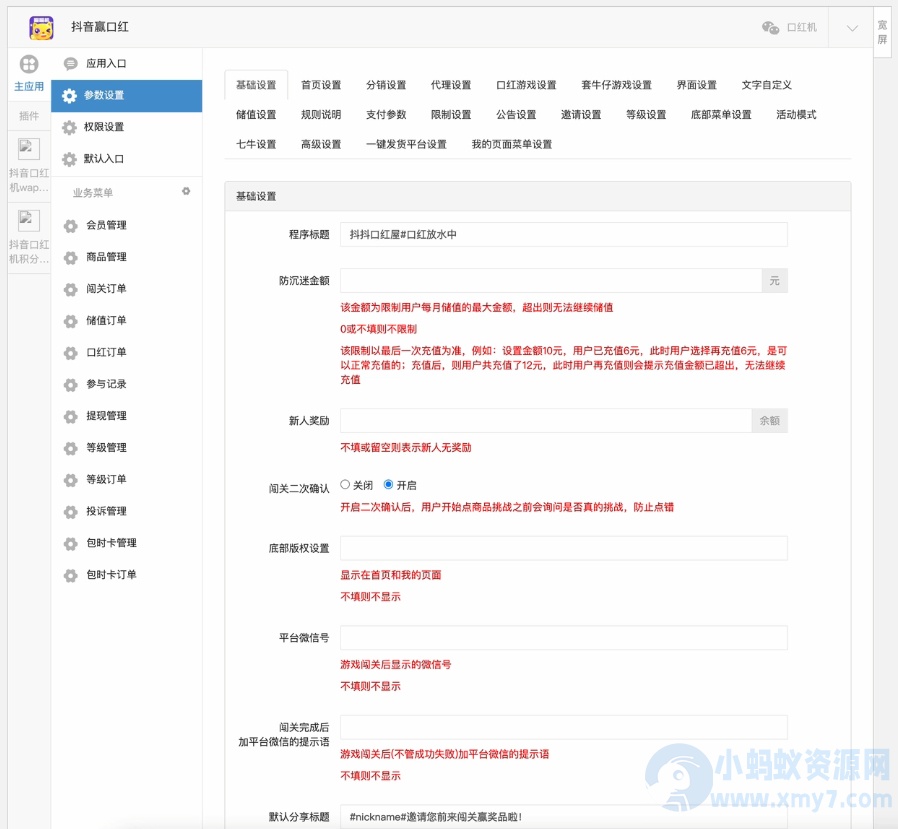Click the 防沉迷金额 input field
Viewport: 898px width, 829px height.
(x=551, y=281)
